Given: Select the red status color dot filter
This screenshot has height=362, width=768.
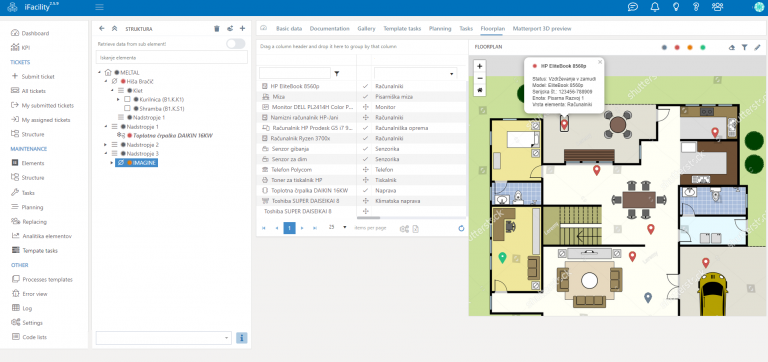Looking at the screenshot, I should (x=677, y=48).
